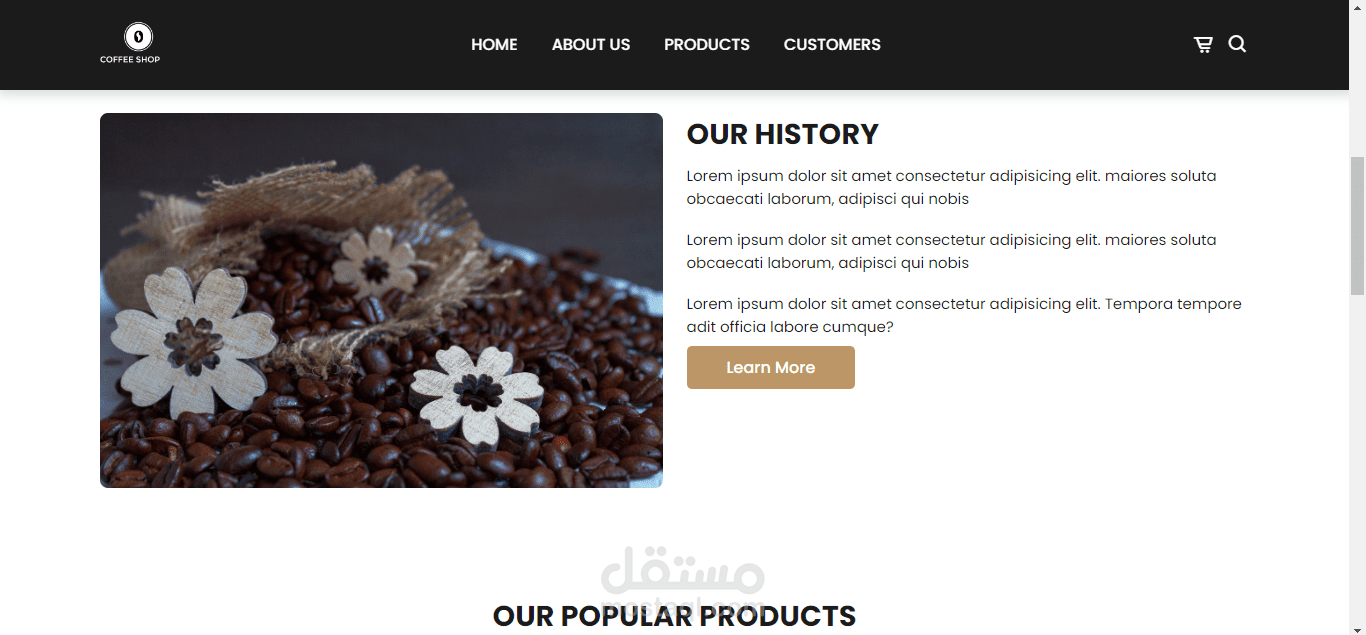The width and height of the screenshot is (1366, 635).
Task: Click the OUR POPULAR PRODUCTS heading
Action: tap(675, 616)
